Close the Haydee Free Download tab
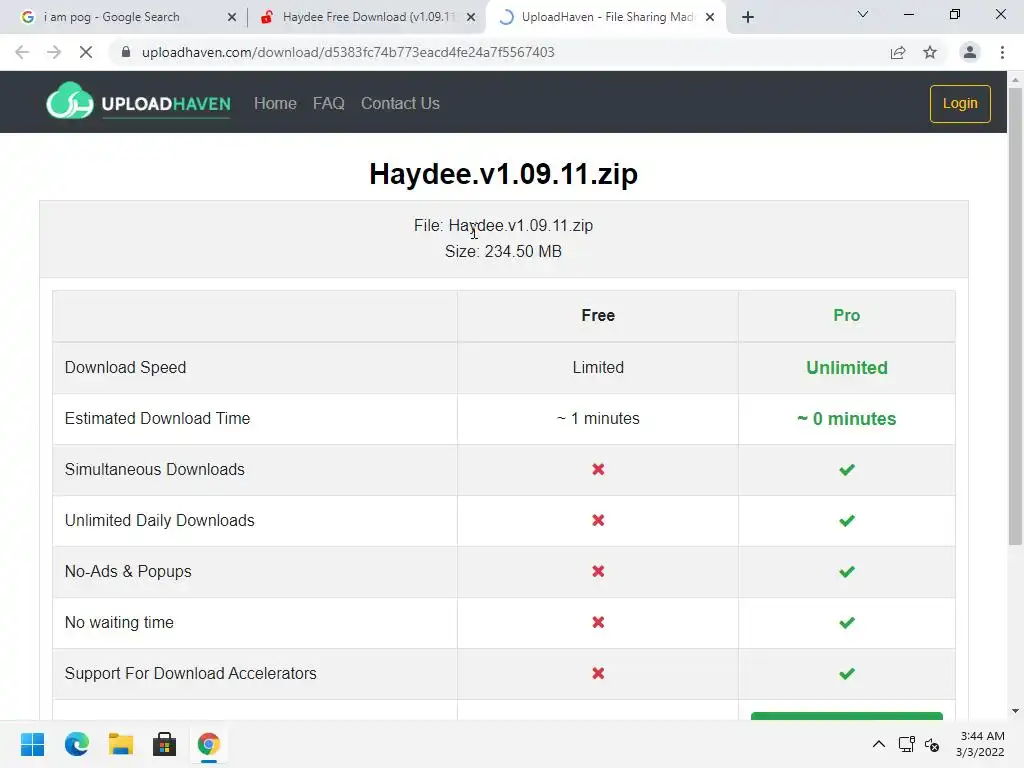The height and width of the screenshot is (768, 1024). (471, 17)
